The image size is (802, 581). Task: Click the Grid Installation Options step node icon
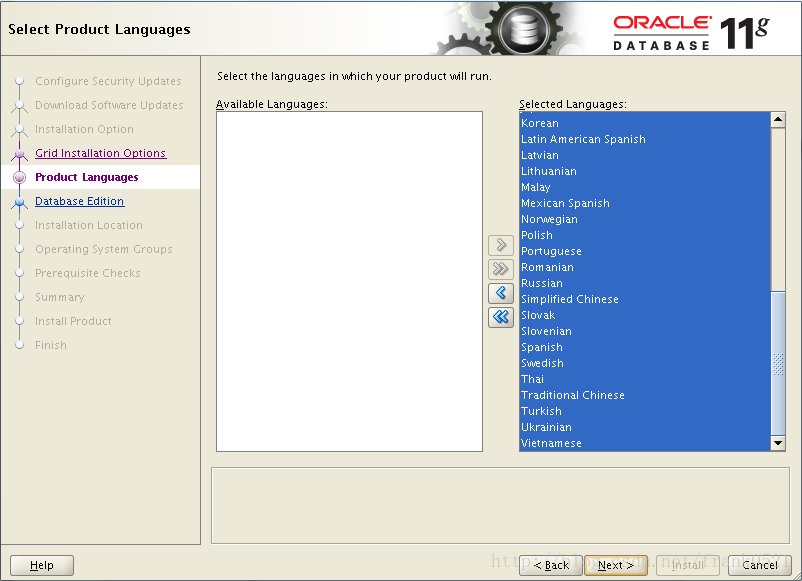[x=19, y=154]
